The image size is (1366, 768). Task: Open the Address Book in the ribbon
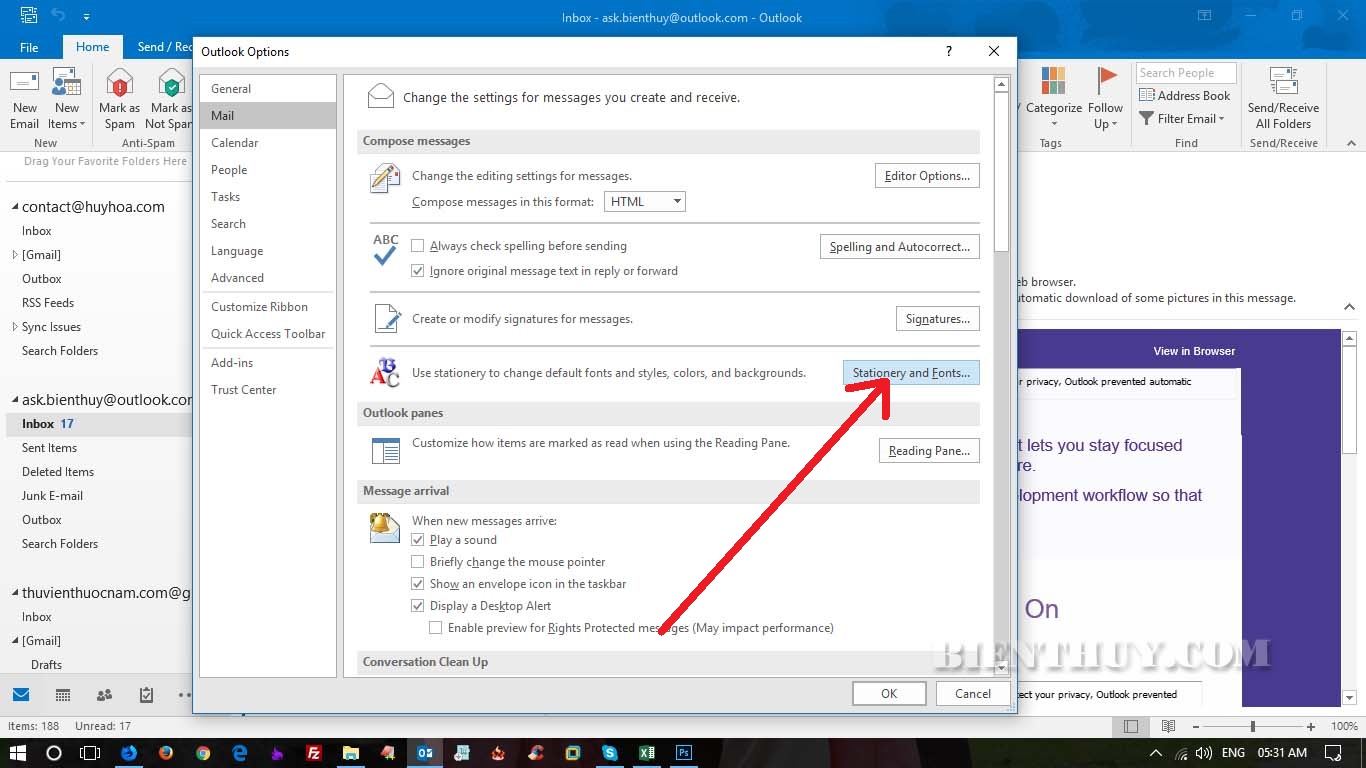pos(1185,96)
